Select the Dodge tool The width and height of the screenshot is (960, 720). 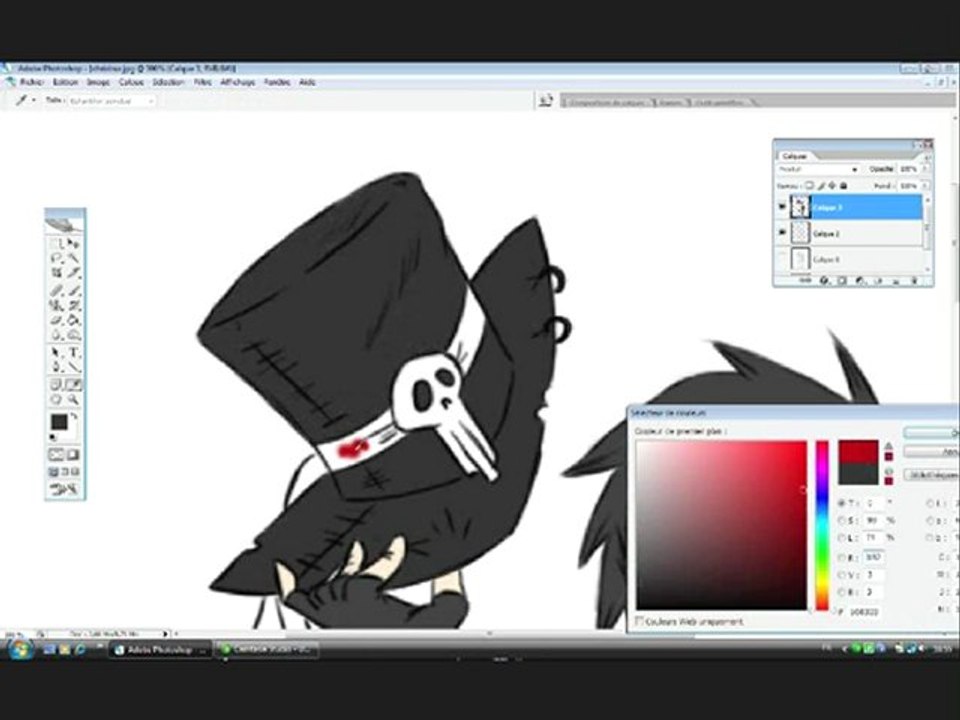(x=73, y=335)
